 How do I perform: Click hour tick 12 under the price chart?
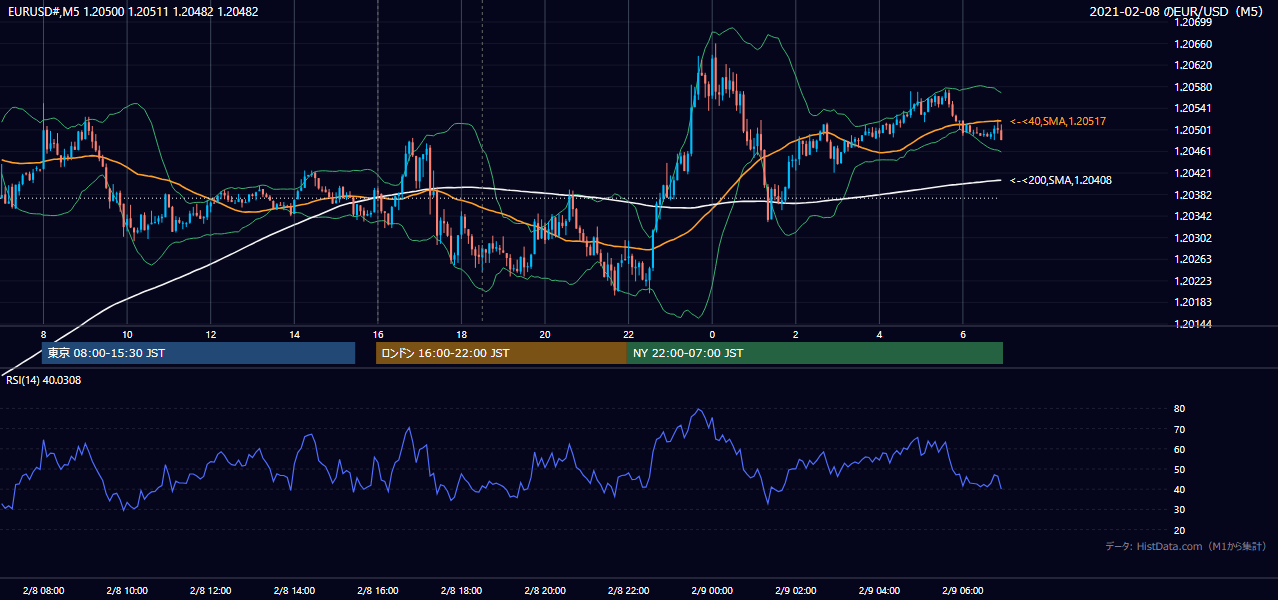point(211,334)
